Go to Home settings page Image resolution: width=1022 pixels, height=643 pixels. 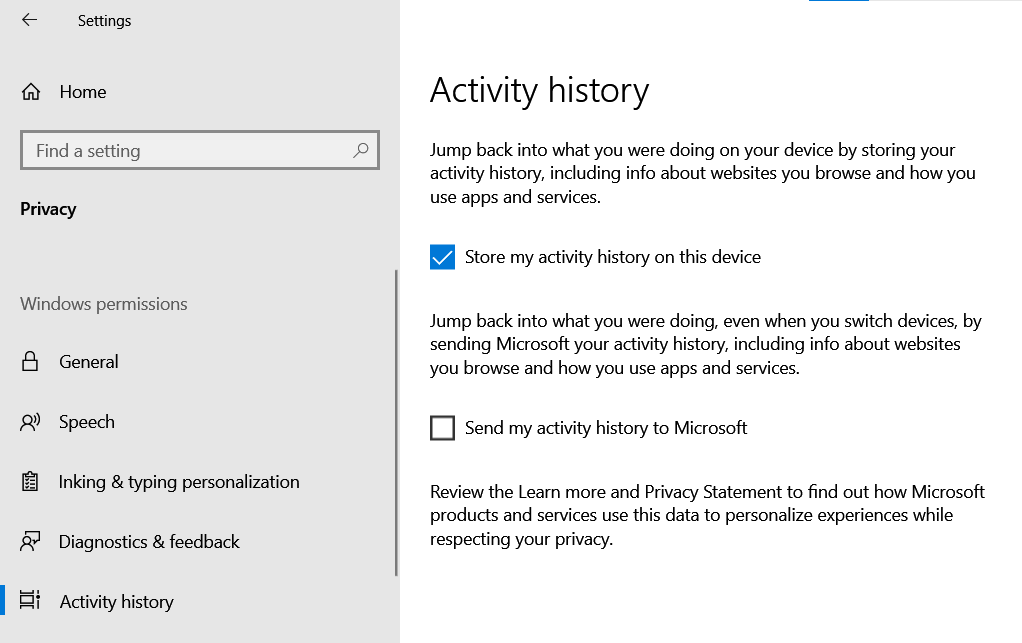pos(83,92)
